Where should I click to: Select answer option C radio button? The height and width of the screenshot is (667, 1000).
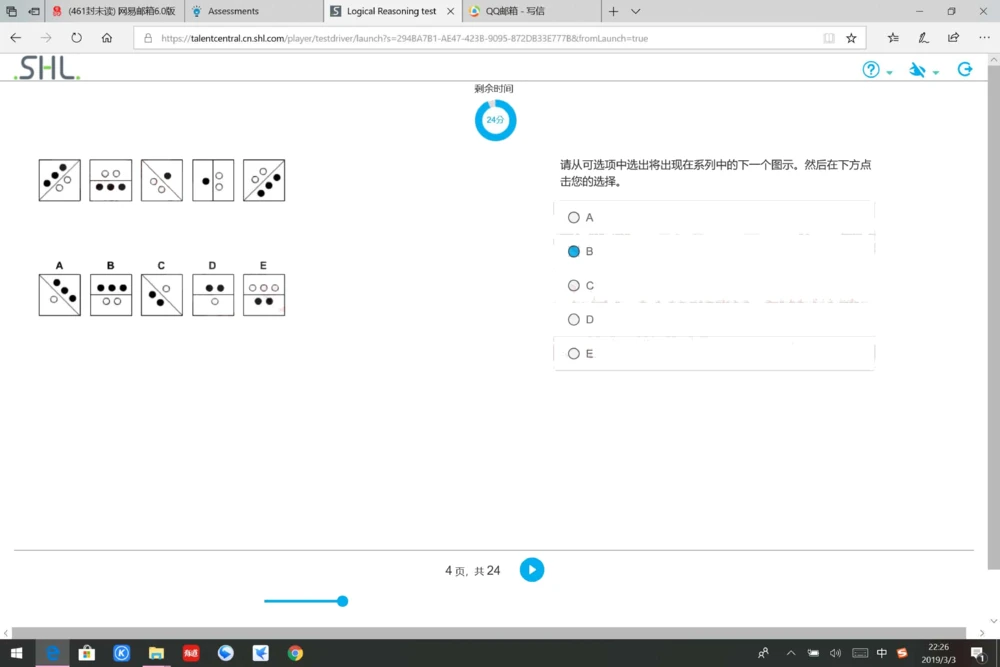(574, 285)
